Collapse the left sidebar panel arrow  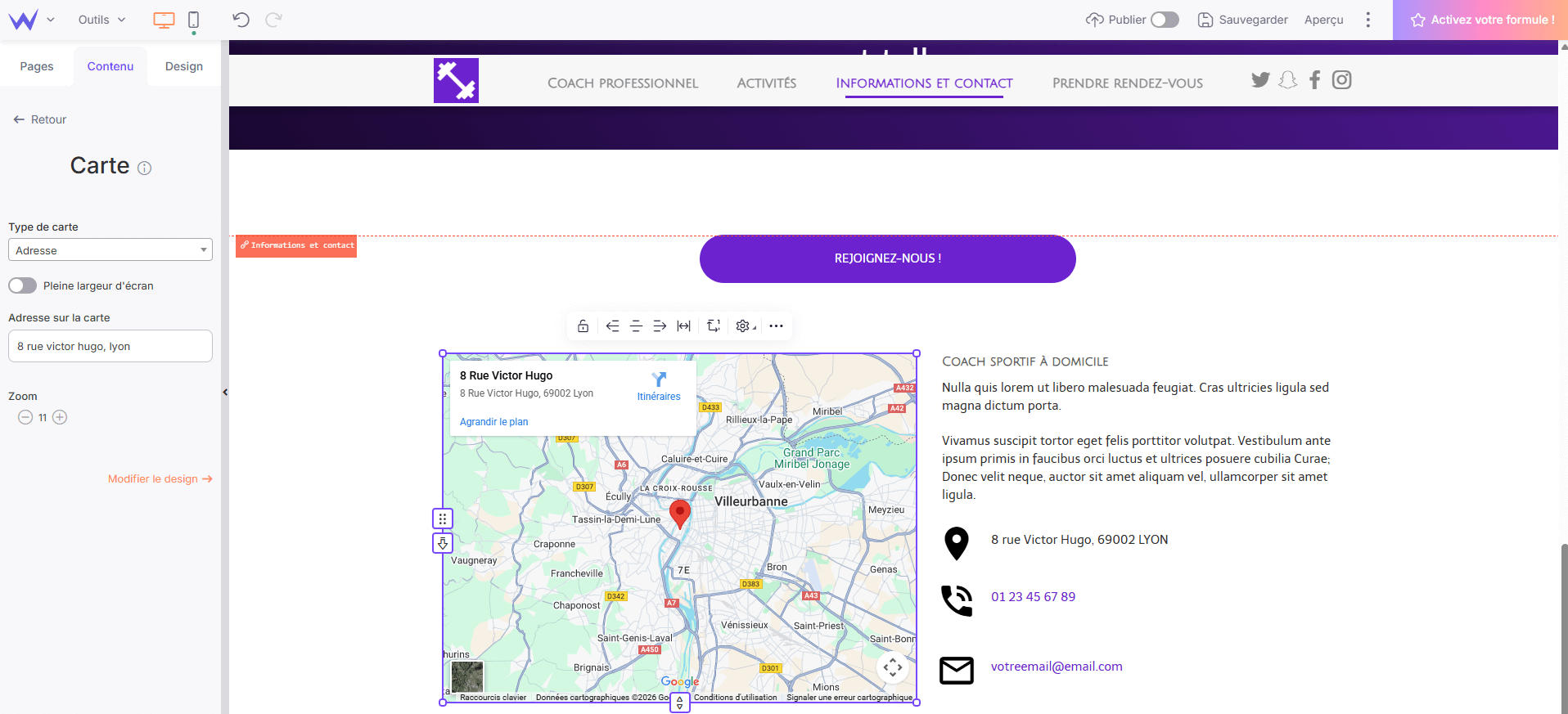[225, 393]
